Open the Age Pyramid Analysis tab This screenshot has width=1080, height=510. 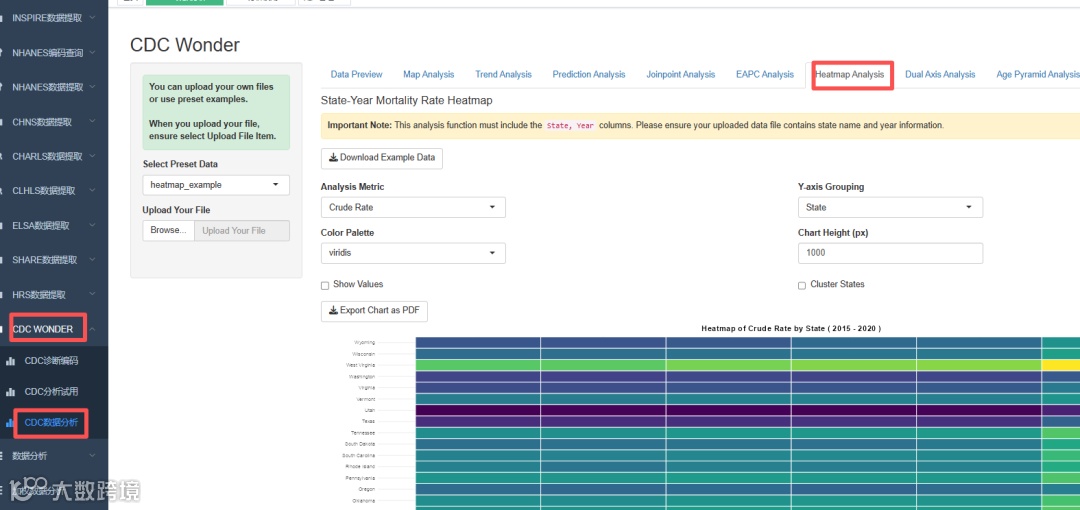point(1037,74)
